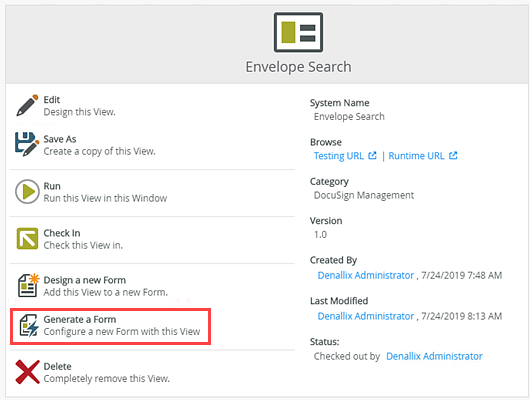Click the Design a new Form icon
Image resolution: width=530 pixels, height=400 pixels.
coord(28,285)
